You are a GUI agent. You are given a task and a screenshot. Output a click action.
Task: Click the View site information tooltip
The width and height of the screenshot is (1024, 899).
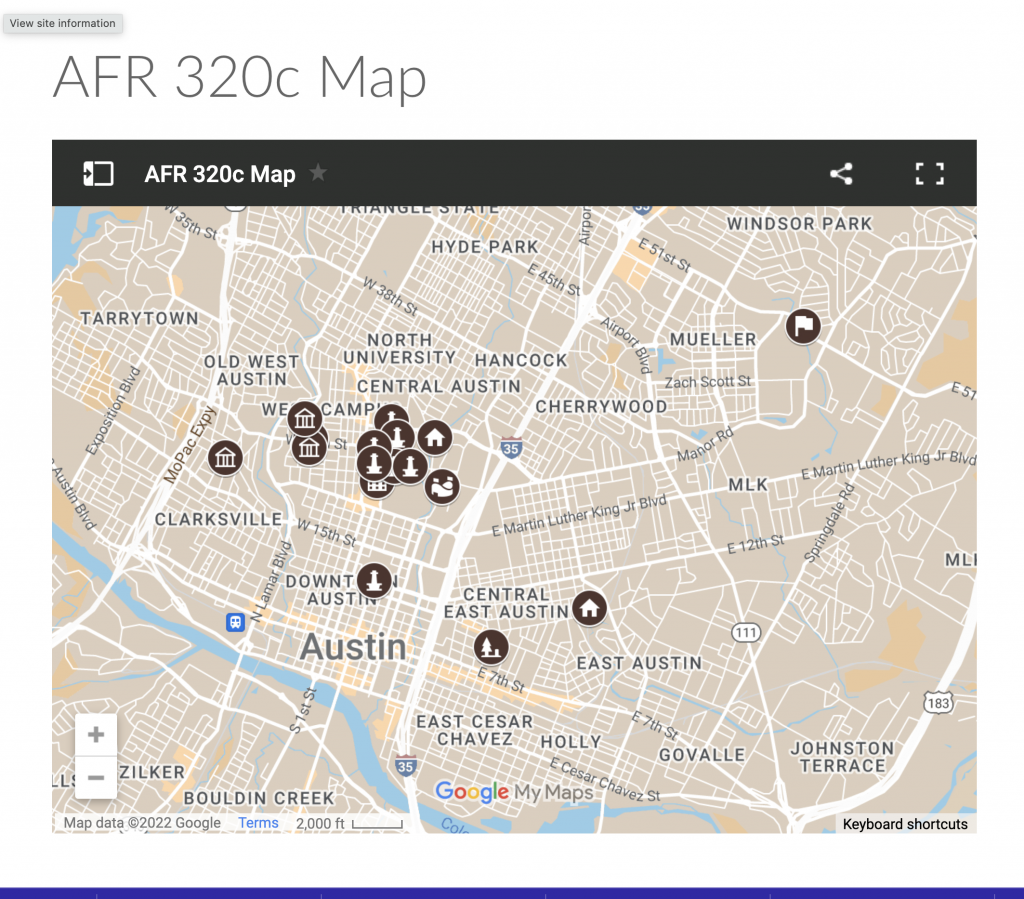click(63, 24)
